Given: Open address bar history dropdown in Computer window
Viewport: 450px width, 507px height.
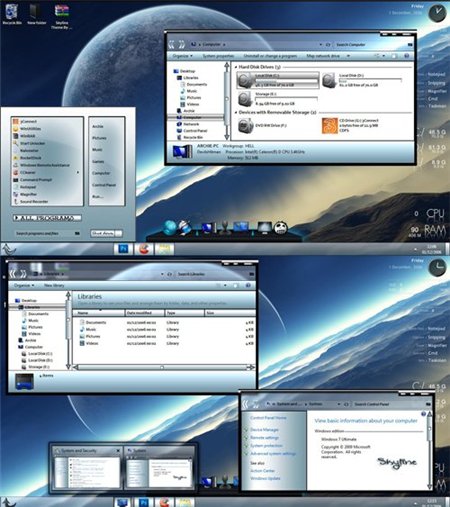Looking at the screenshot, I should point(321,44).
